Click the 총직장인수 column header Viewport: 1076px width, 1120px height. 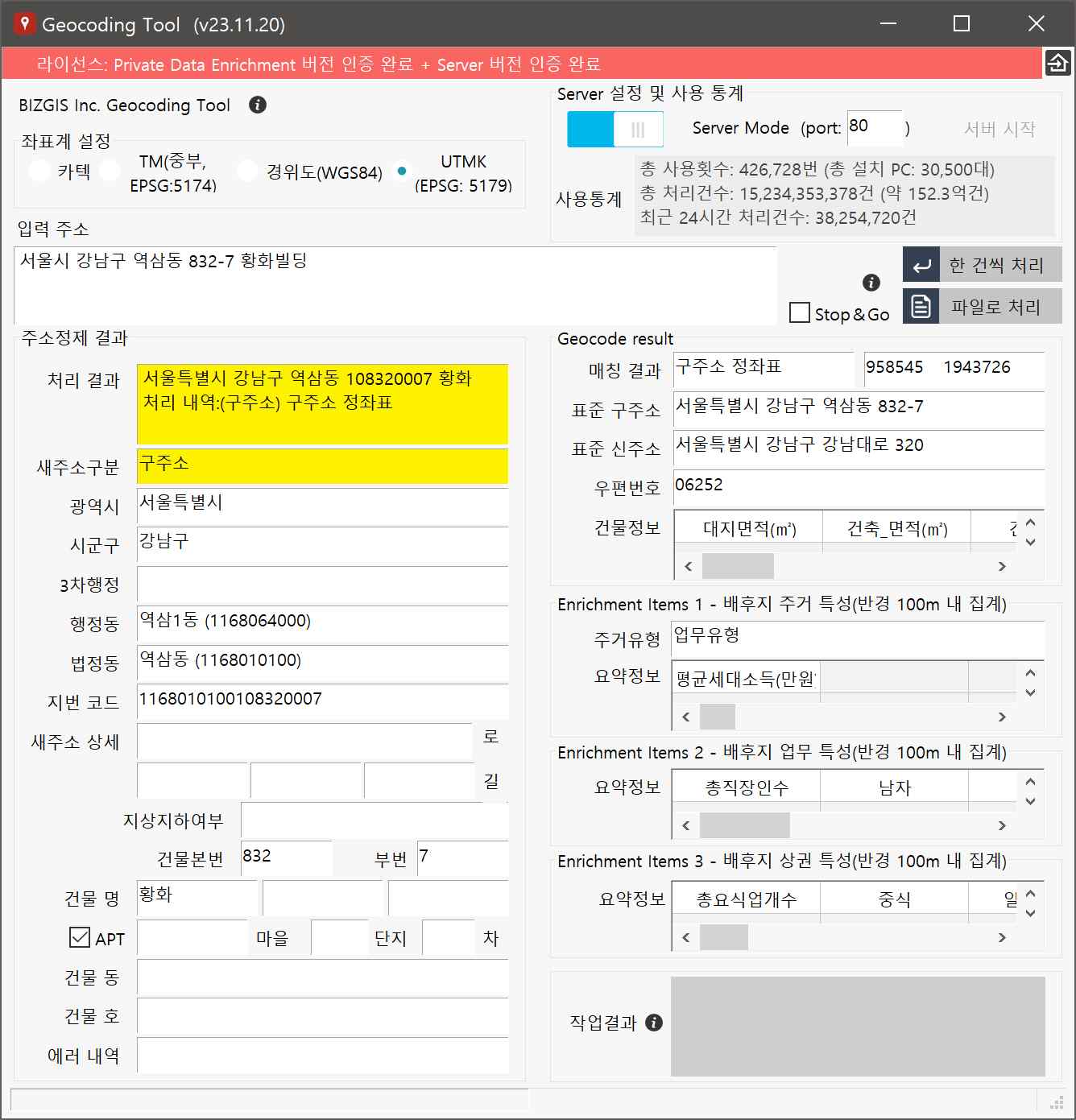[747, 788]
